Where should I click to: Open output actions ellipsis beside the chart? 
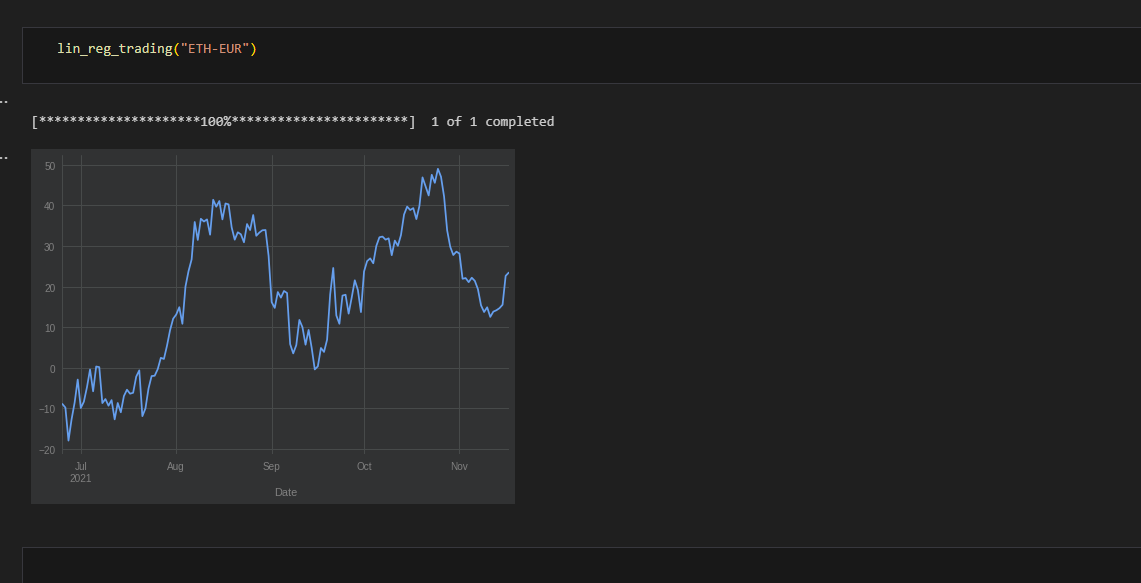point(3,156)
